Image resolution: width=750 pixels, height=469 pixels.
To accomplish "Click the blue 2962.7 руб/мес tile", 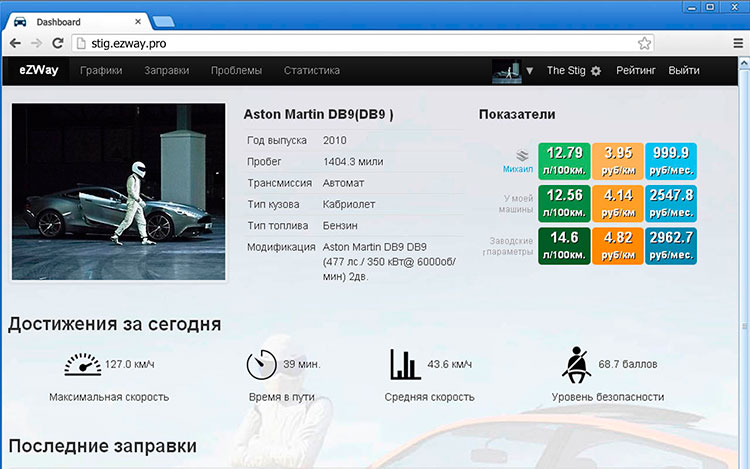I will point(671,246).
